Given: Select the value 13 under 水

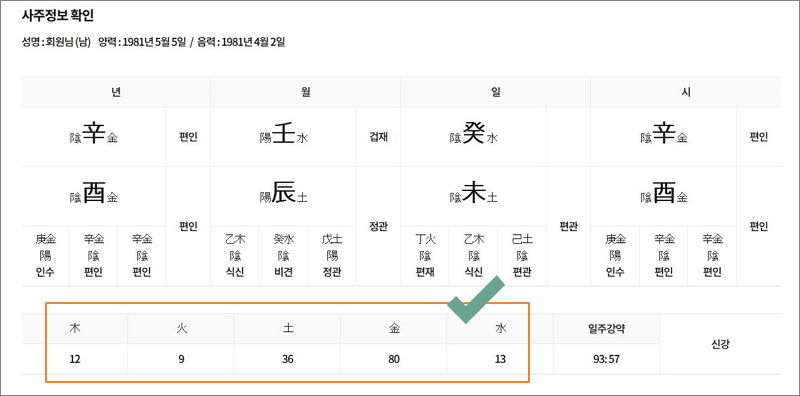Looking at the screenshot, I should point(500,359).
